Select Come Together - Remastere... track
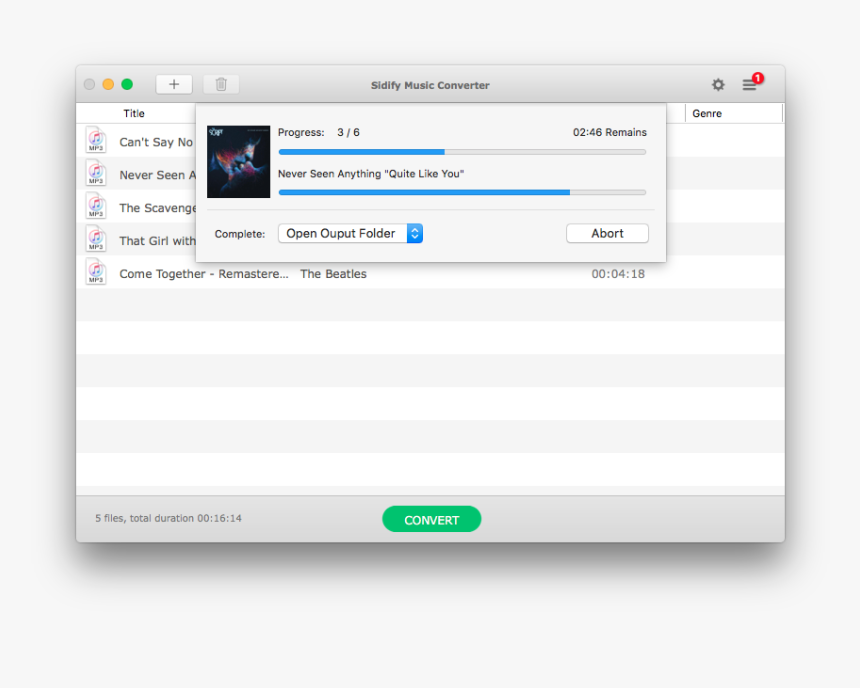This screenshot has width=860, height=688. (203, 274)
